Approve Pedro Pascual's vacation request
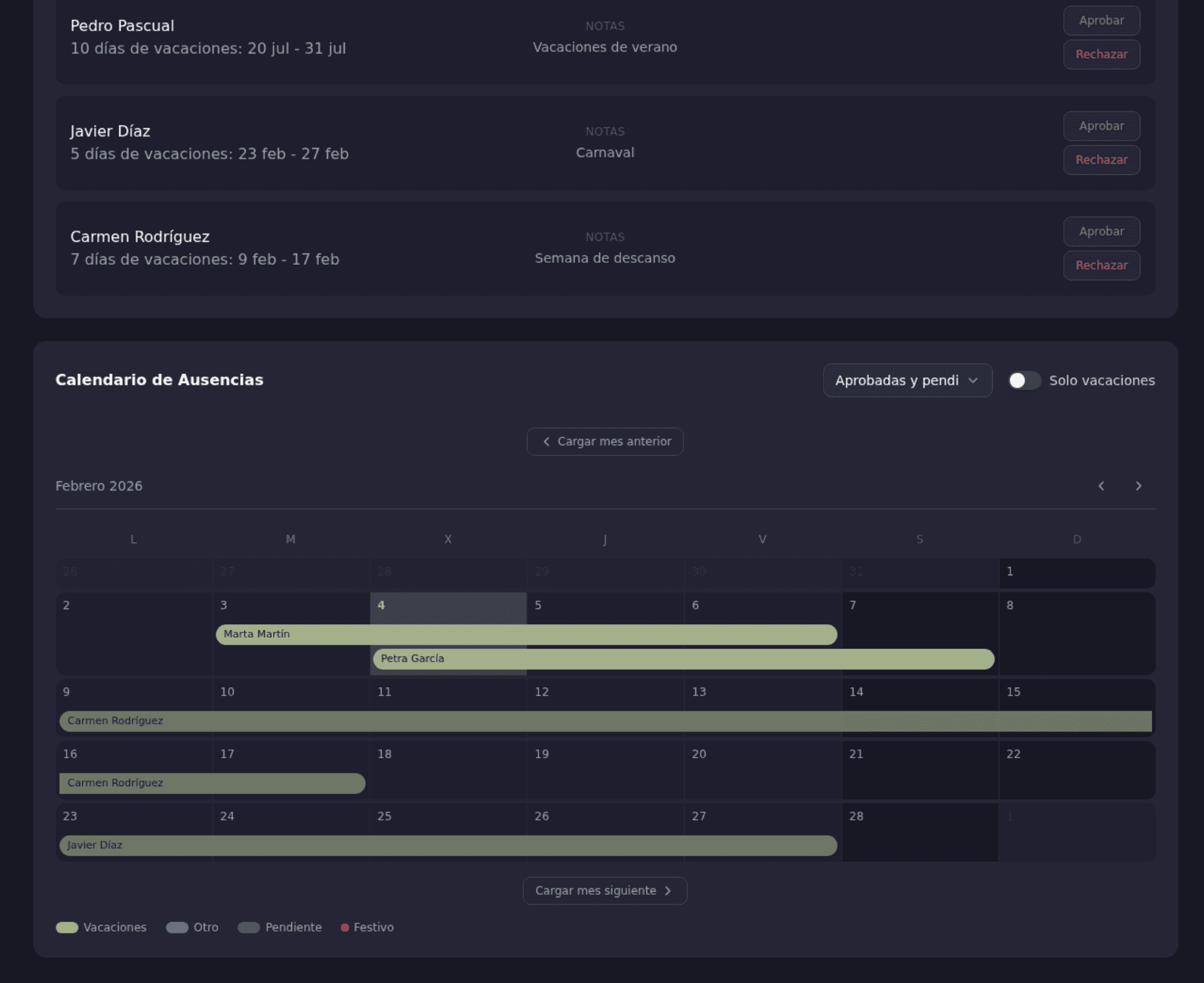 click(1101, 20)
